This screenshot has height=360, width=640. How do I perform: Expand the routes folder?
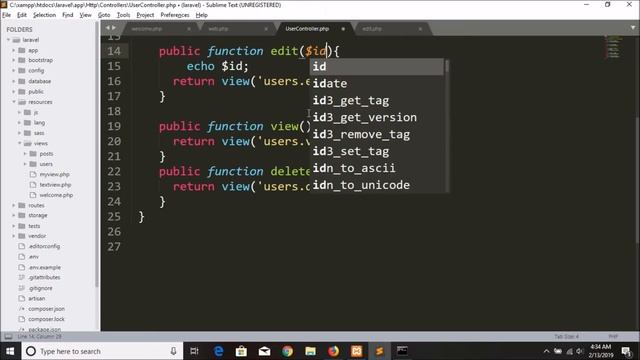pyautogui.click(x=14, y=205)
